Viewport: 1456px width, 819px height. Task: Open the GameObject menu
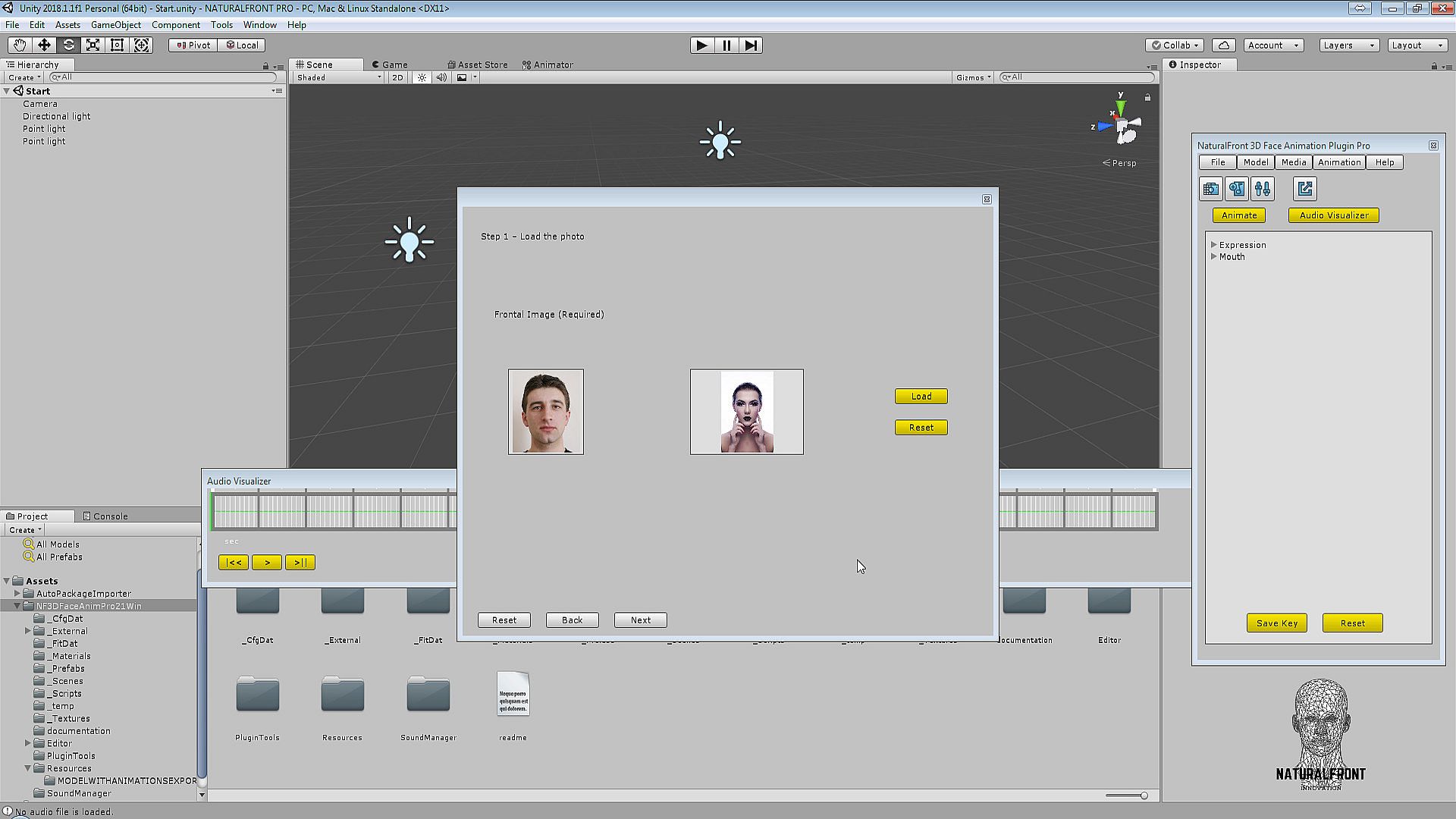pos(115,25)
